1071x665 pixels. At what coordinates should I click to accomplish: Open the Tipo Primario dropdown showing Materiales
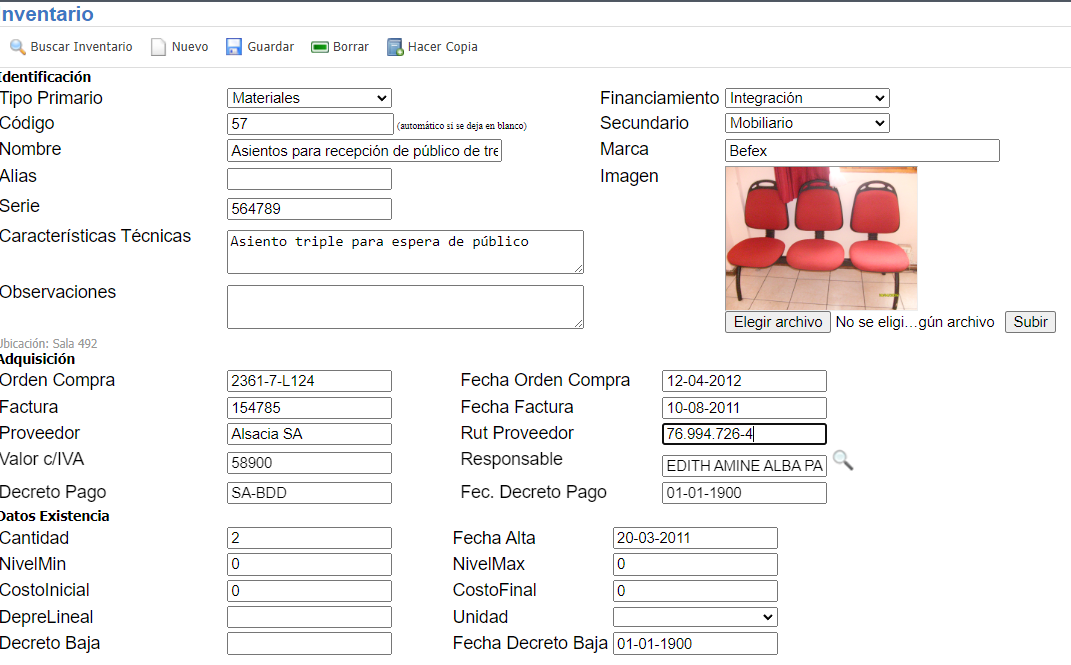[x=309, y=98]
